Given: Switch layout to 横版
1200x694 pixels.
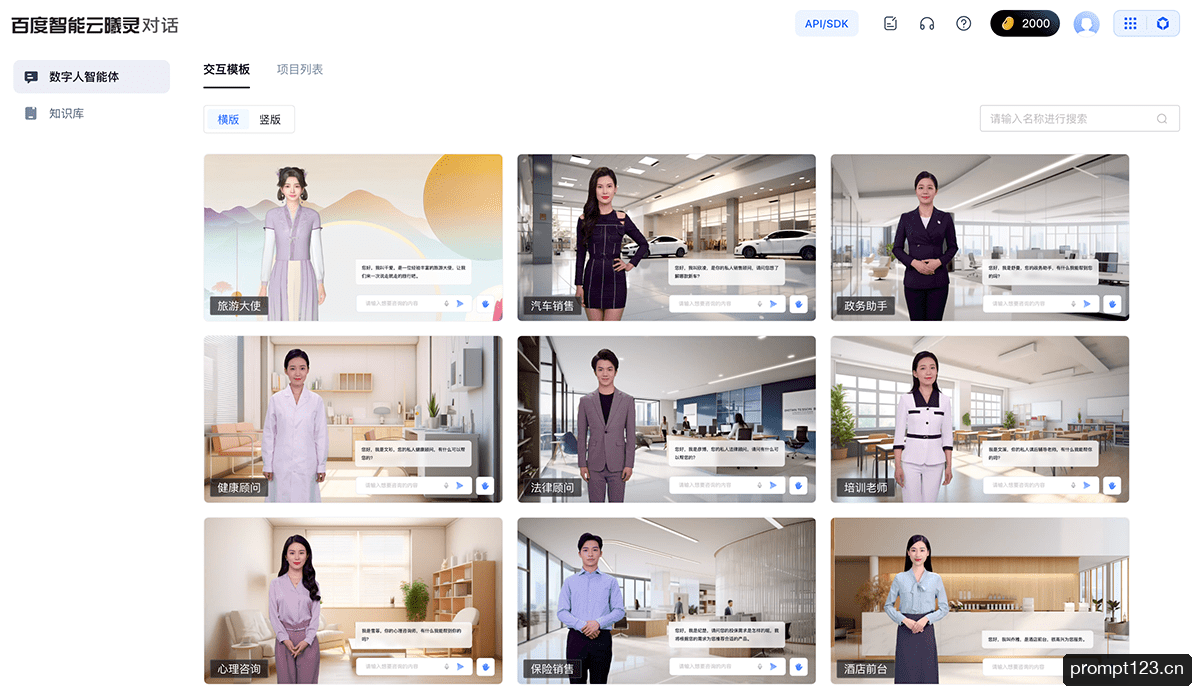Looking at the screenshot, I should pyautogui.click(x=228, y=119).
